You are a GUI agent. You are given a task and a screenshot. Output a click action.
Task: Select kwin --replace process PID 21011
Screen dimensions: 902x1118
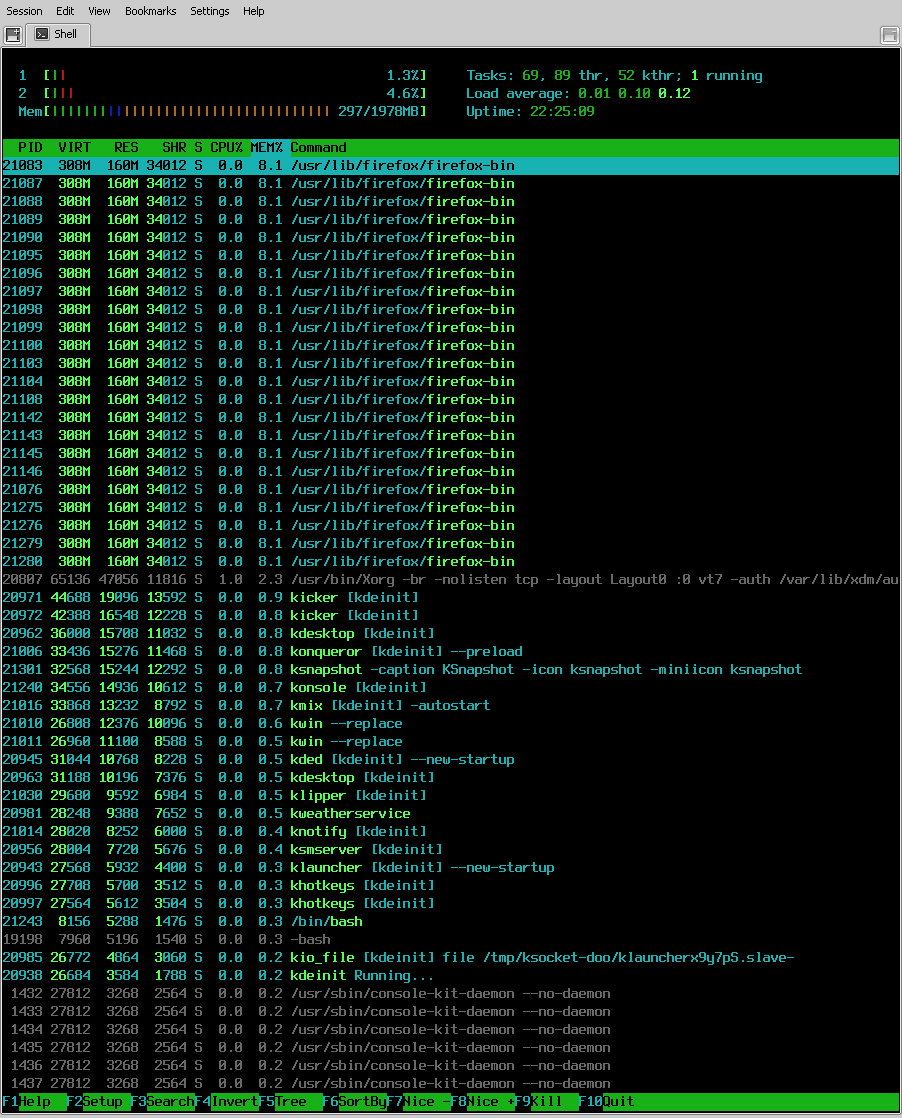click(451, 742)
